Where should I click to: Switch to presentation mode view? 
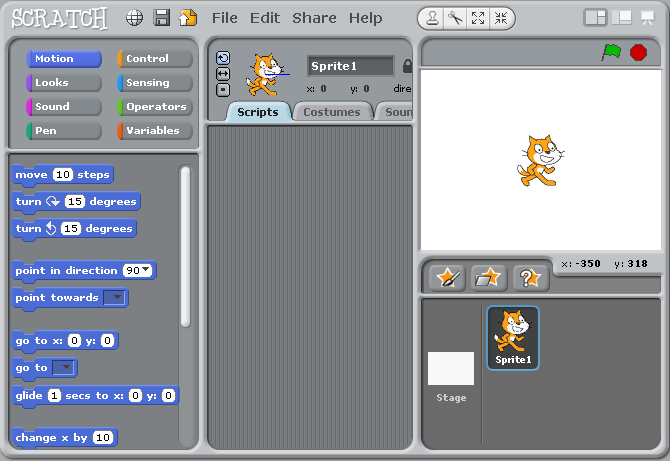tap(647, 17)
